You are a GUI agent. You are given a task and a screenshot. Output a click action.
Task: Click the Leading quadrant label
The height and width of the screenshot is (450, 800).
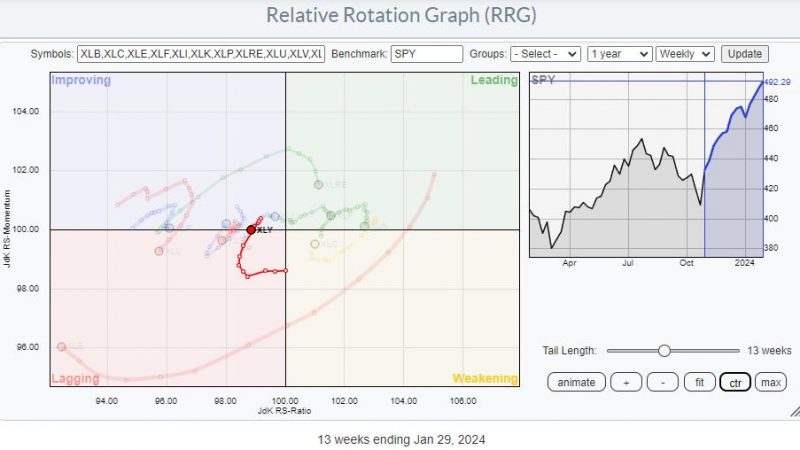coord(494,80)
